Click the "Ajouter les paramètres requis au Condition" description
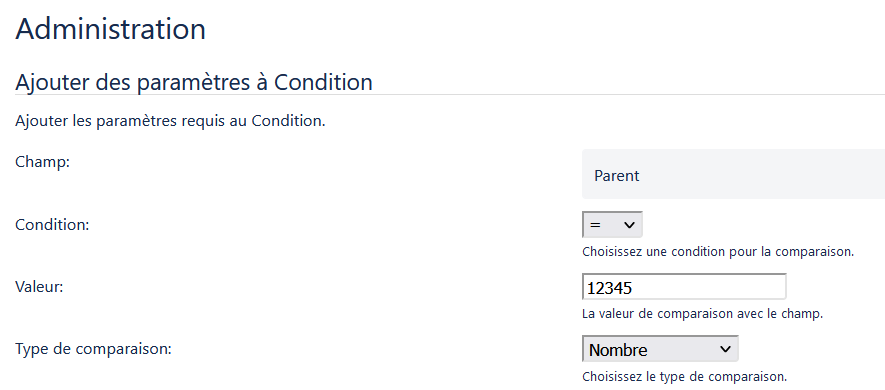Screen dimensions: 885x390 [x=170, y=121]
